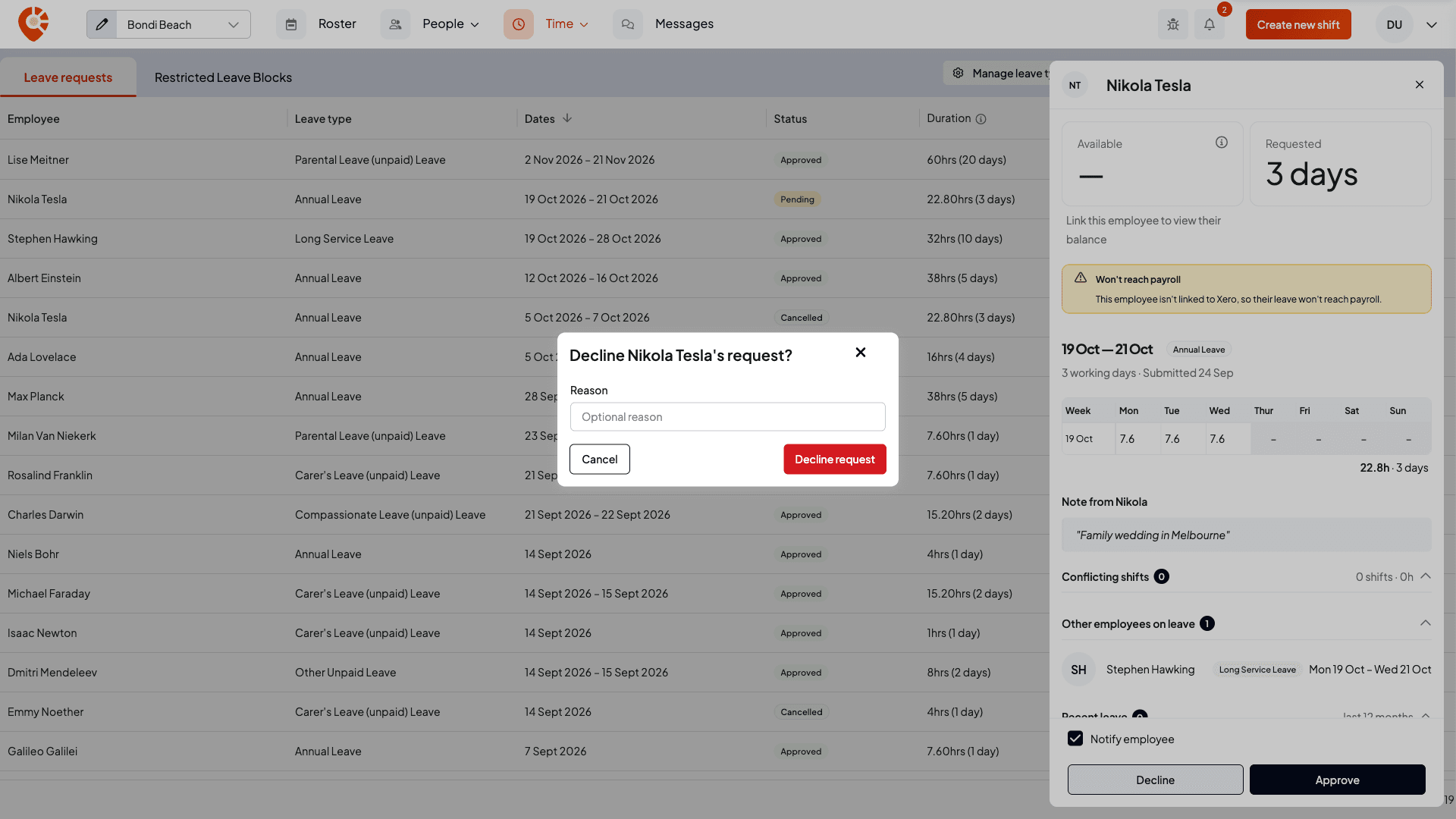Open the Messages menu item

(x=684, y=24)
